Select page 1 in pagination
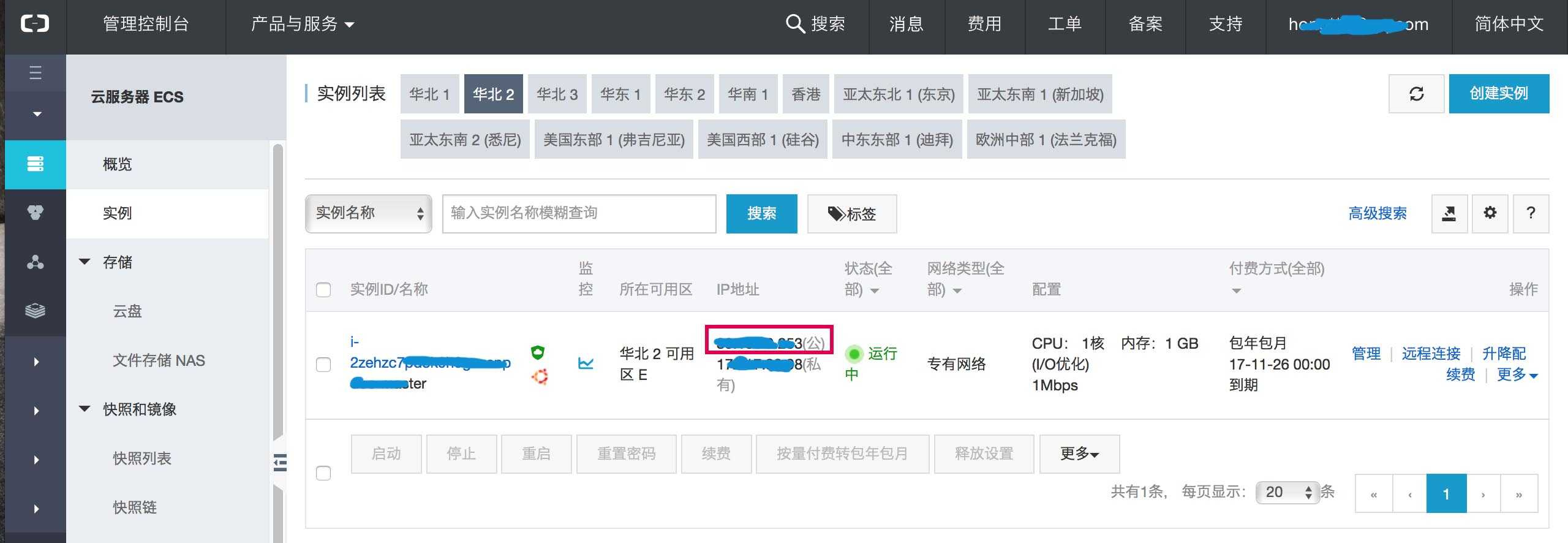Viewport: 1568px width, 543px height. 1446,493
